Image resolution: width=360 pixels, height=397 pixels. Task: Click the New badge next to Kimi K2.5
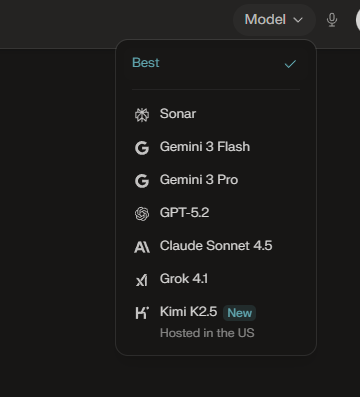click(x=239, y=313)
